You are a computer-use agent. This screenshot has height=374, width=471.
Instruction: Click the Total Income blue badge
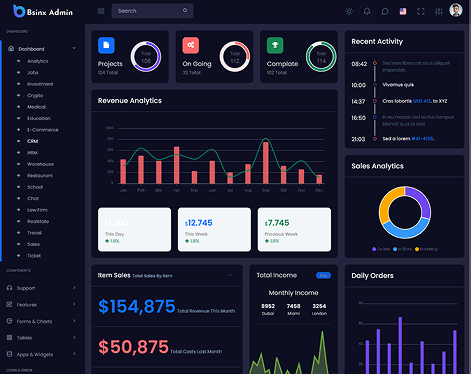click(x=323, y=275)
